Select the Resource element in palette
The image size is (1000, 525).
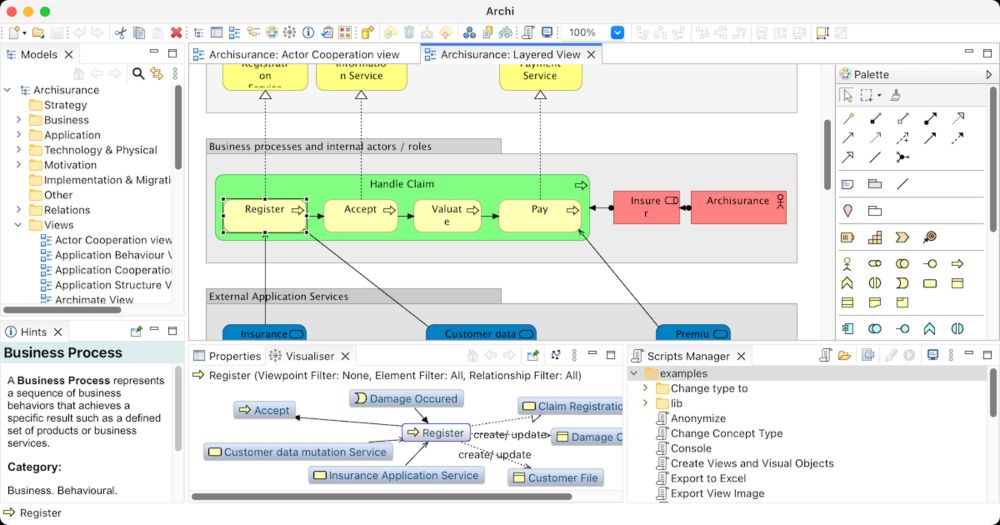(x=848, y=237)
